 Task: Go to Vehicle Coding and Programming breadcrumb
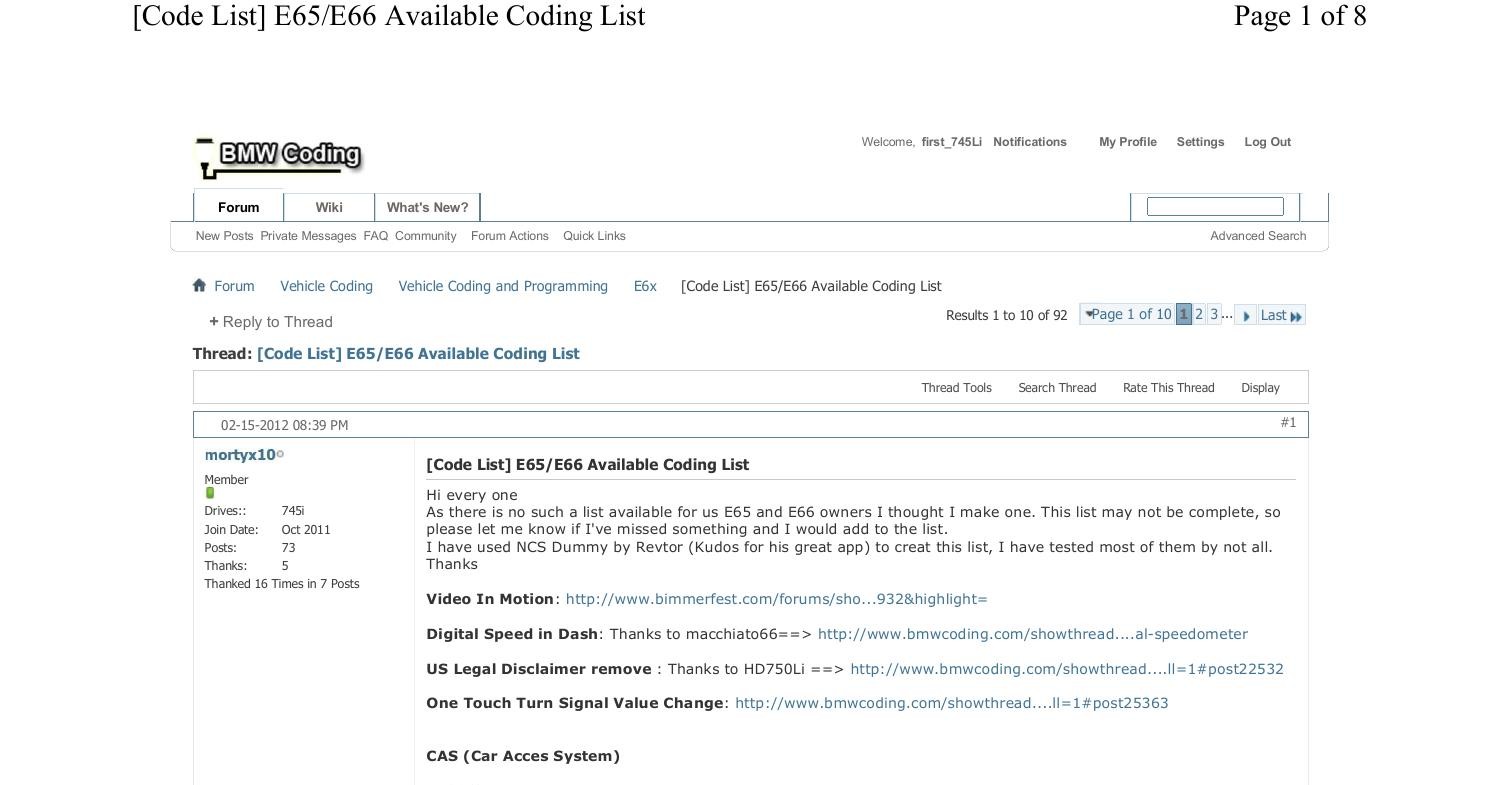pyautogui.click(x=503, y=286)
